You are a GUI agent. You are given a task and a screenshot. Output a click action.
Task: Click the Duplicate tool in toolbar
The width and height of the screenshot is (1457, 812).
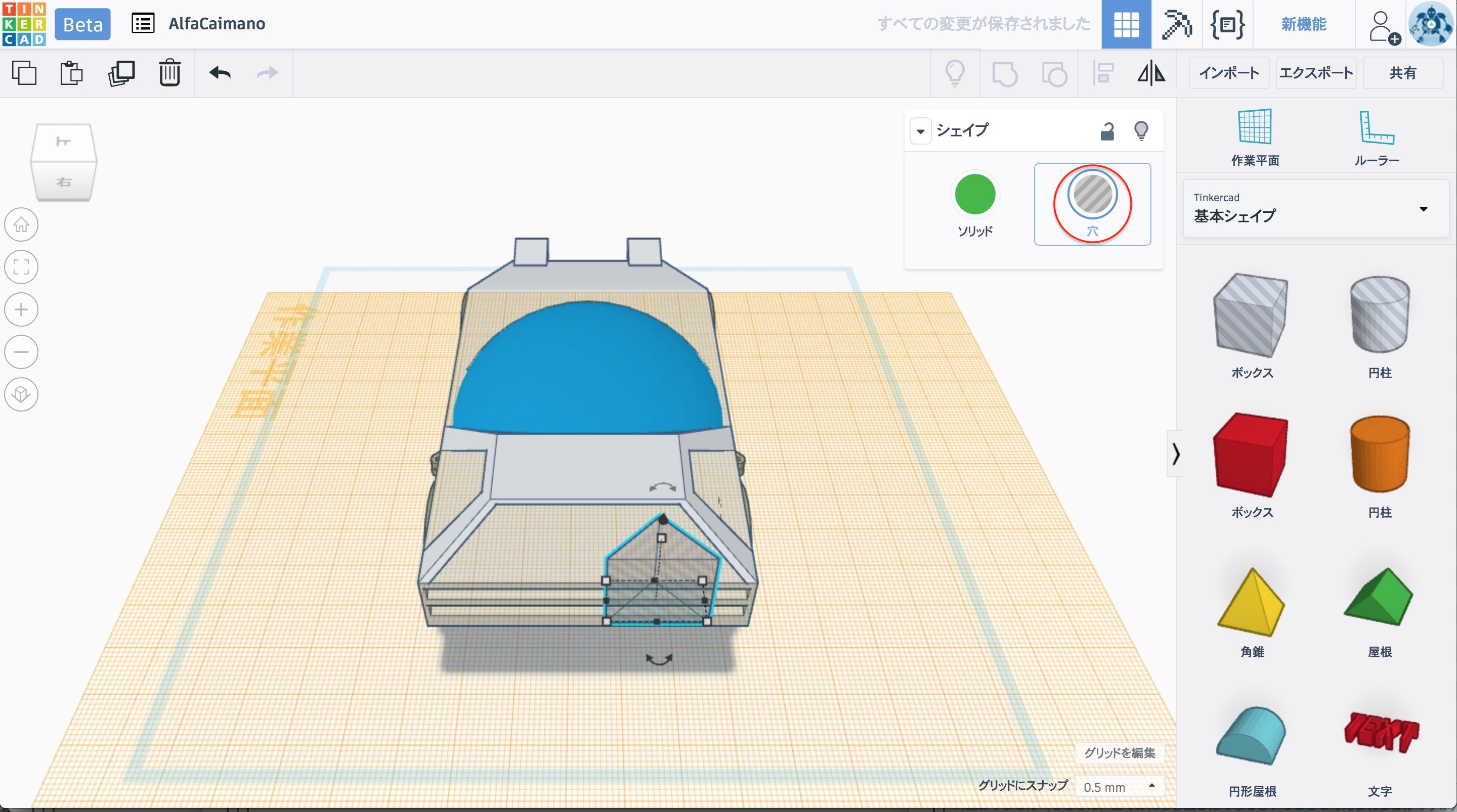point(121,73)
